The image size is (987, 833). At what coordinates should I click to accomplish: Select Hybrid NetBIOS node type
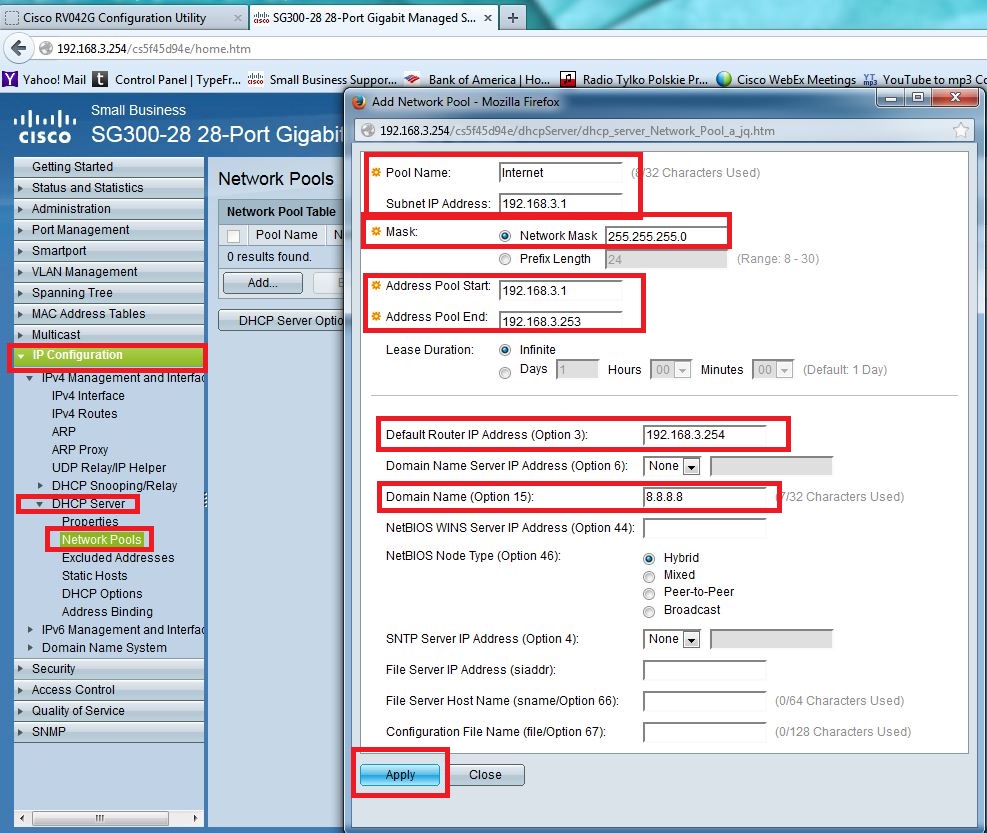(649, 558)
